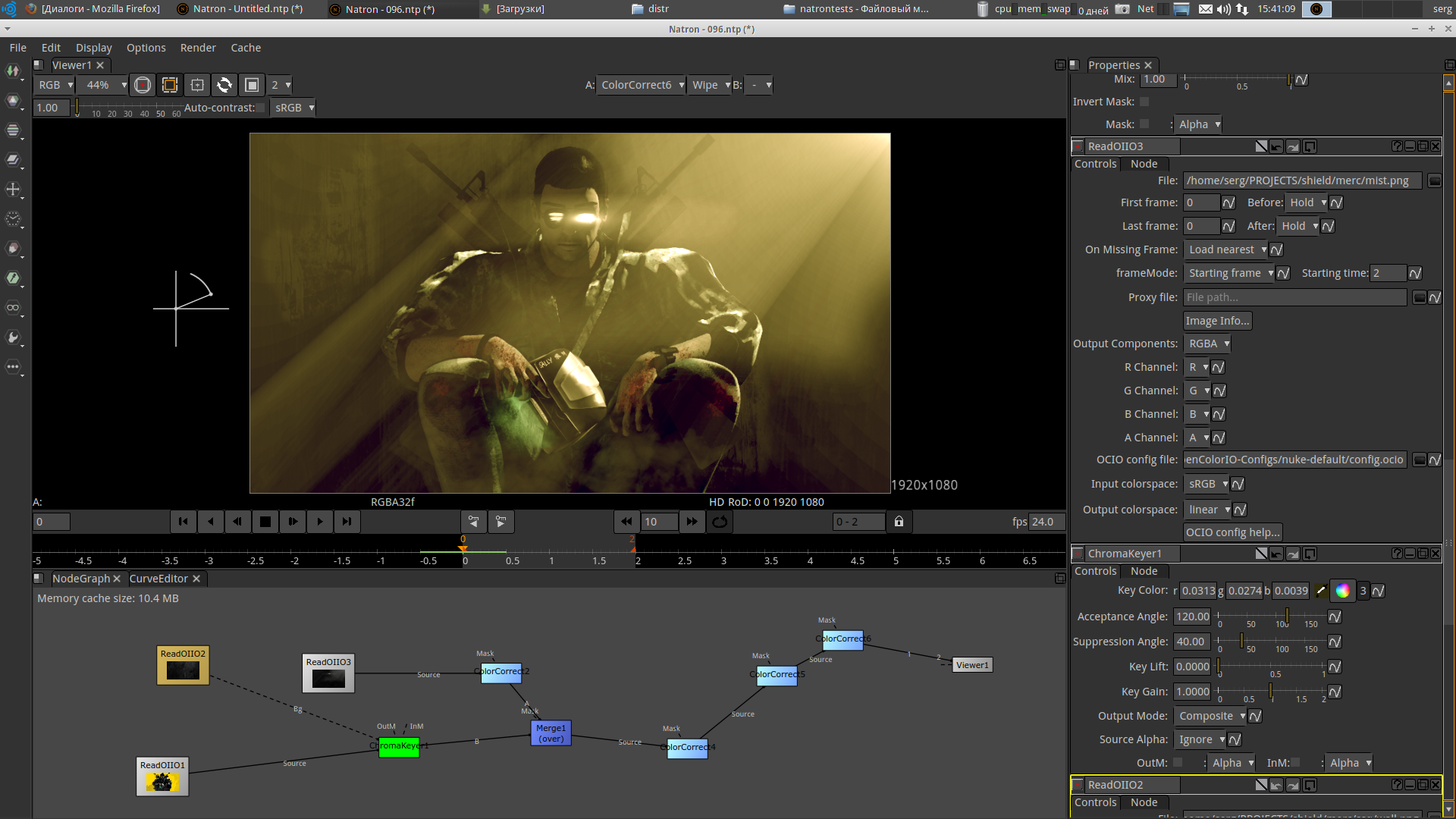This screenshot has width=1456, height=819.
Task: Click the OCIO config help... button
Action: (x=1232, y=532)
